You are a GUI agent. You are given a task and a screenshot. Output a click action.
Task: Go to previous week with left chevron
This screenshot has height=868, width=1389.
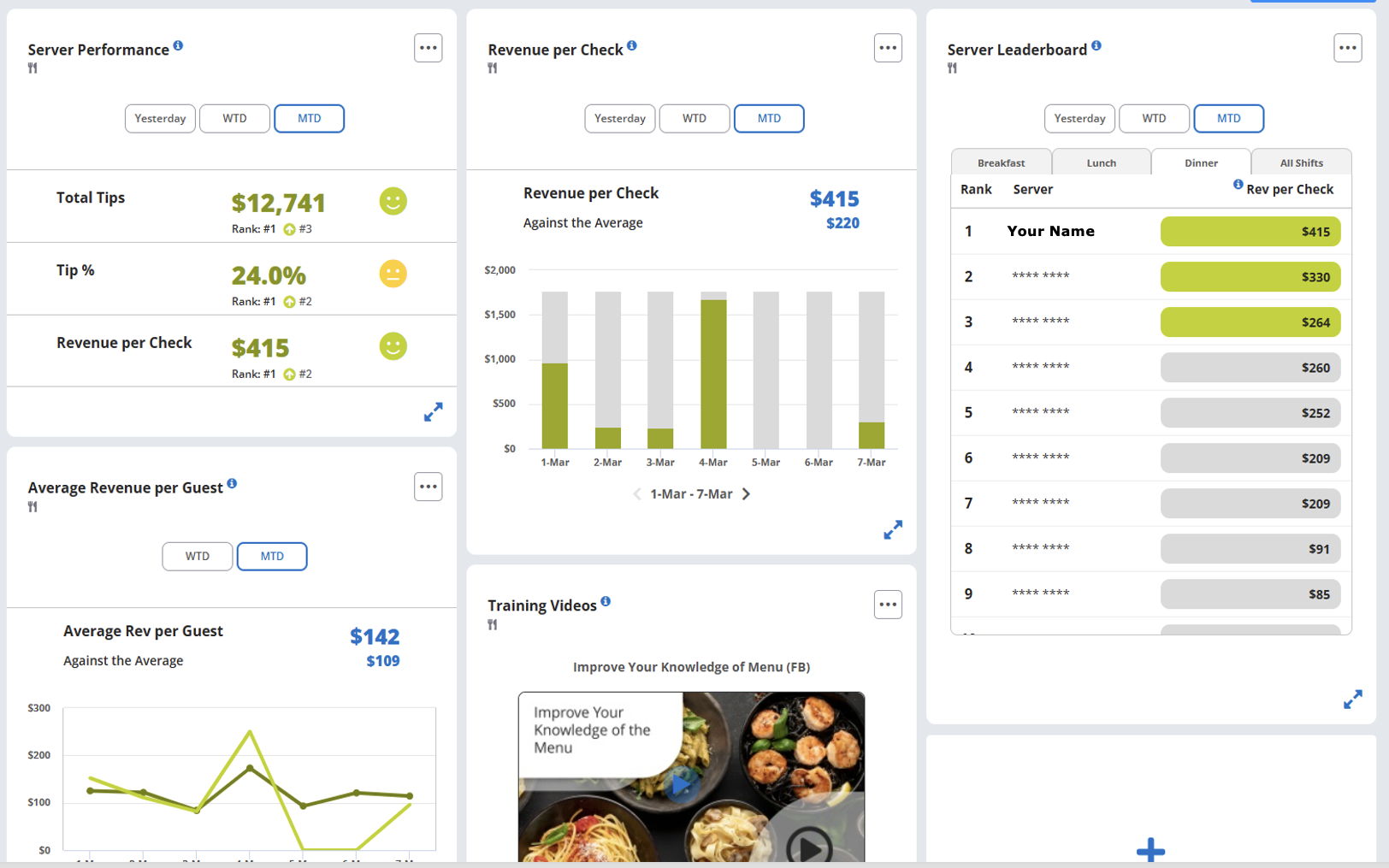637,494
